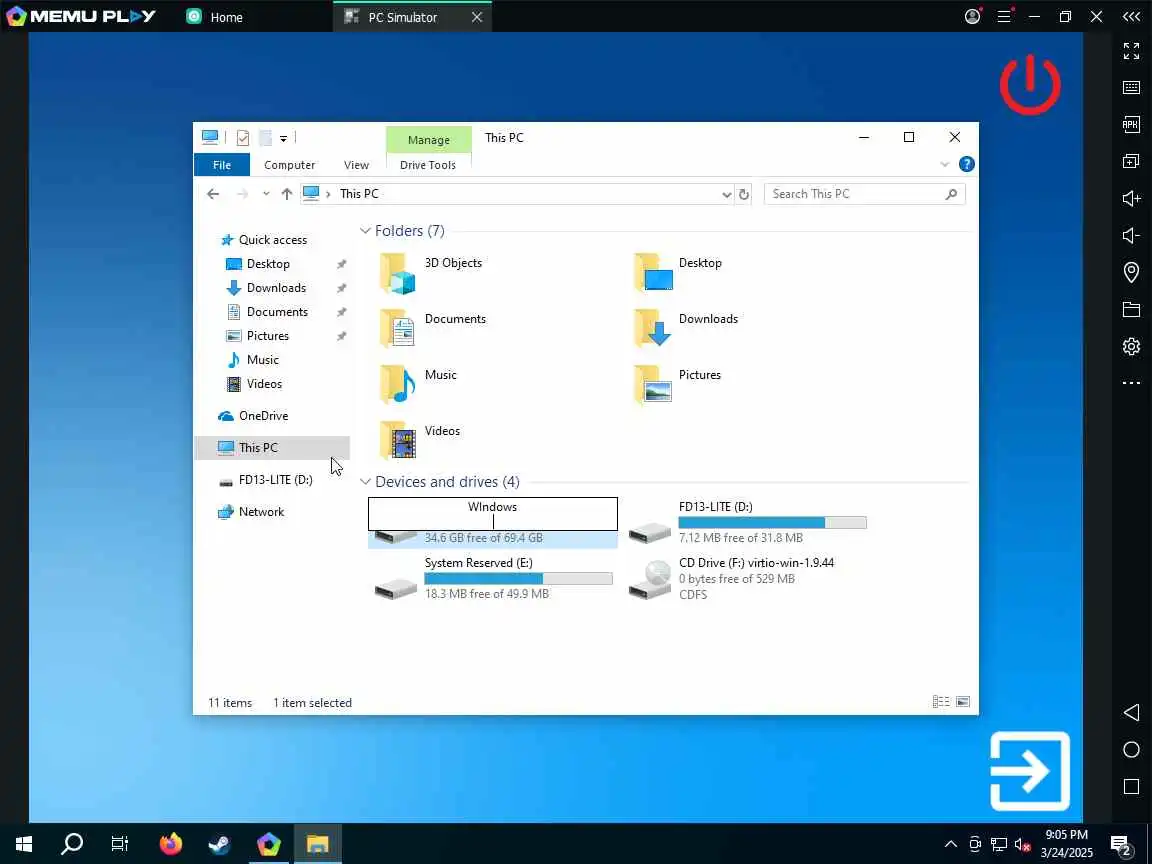Switch to large icons view in status bar
The height and width of the screenshot is (864, 1152).
[962, 702]
